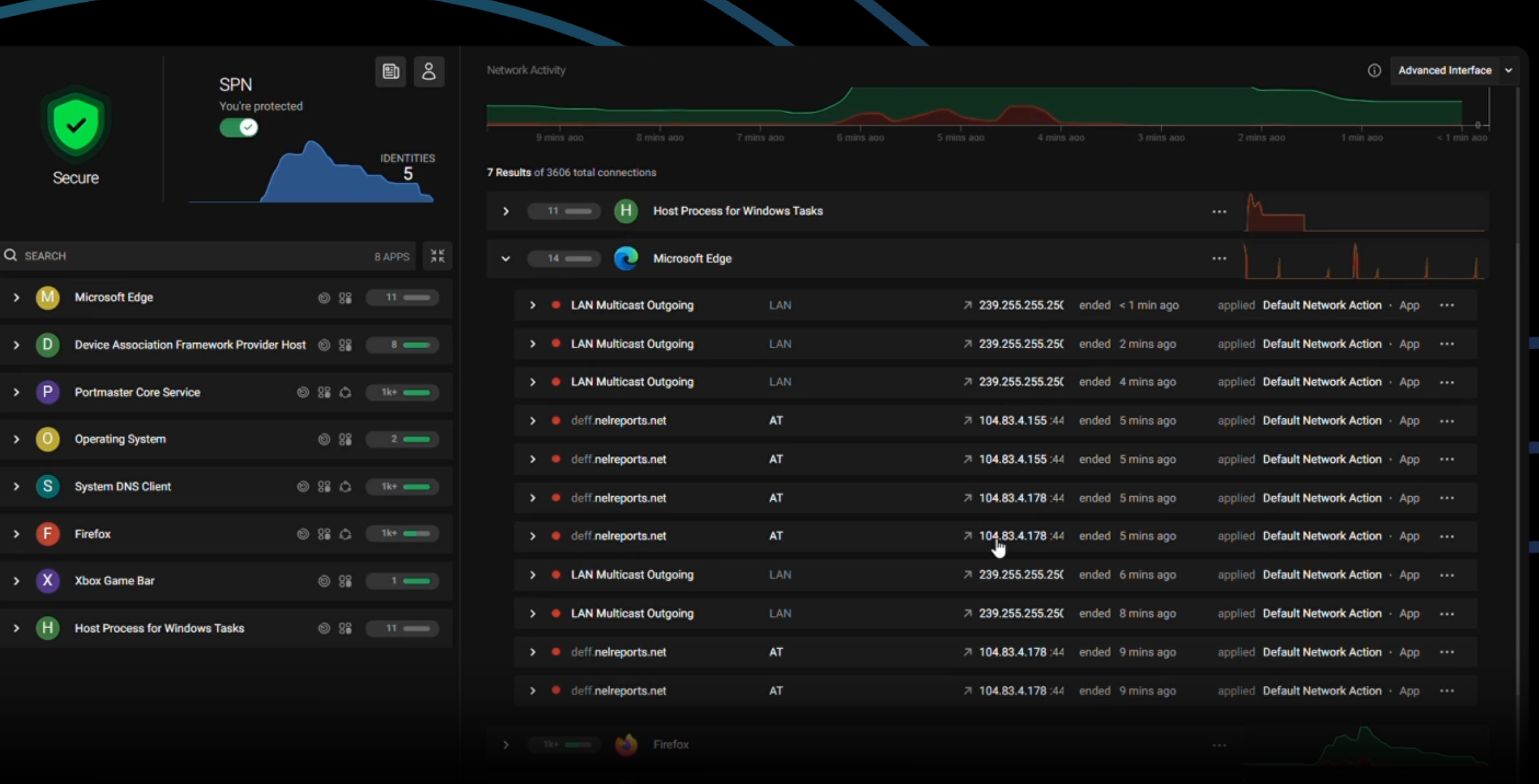
Task: Click Default Network Action on the <1 min ago row
Action: 1322,305
